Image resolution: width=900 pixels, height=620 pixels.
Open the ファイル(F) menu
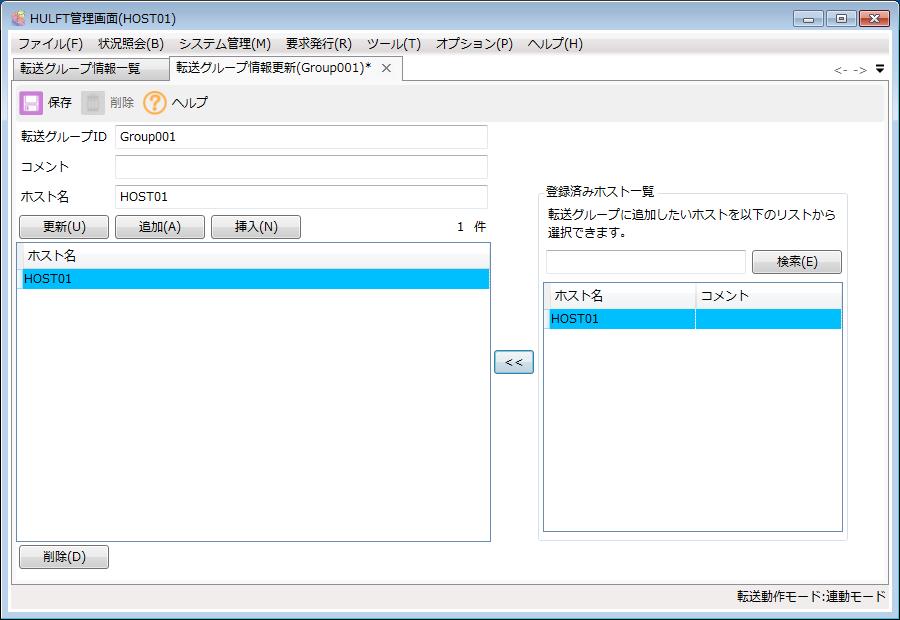coord(50,44)
